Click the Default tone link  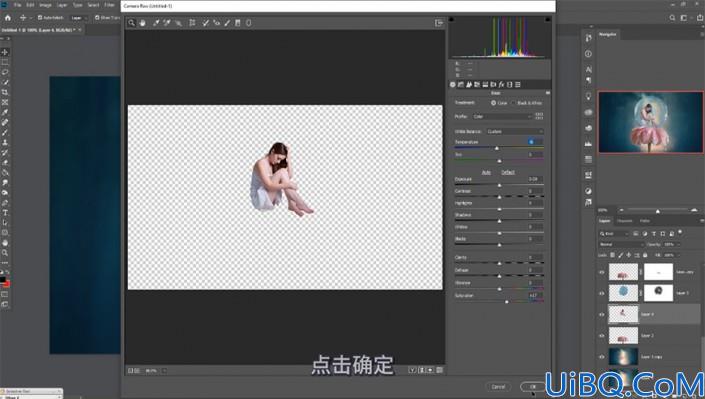click(x=508, y=172)
